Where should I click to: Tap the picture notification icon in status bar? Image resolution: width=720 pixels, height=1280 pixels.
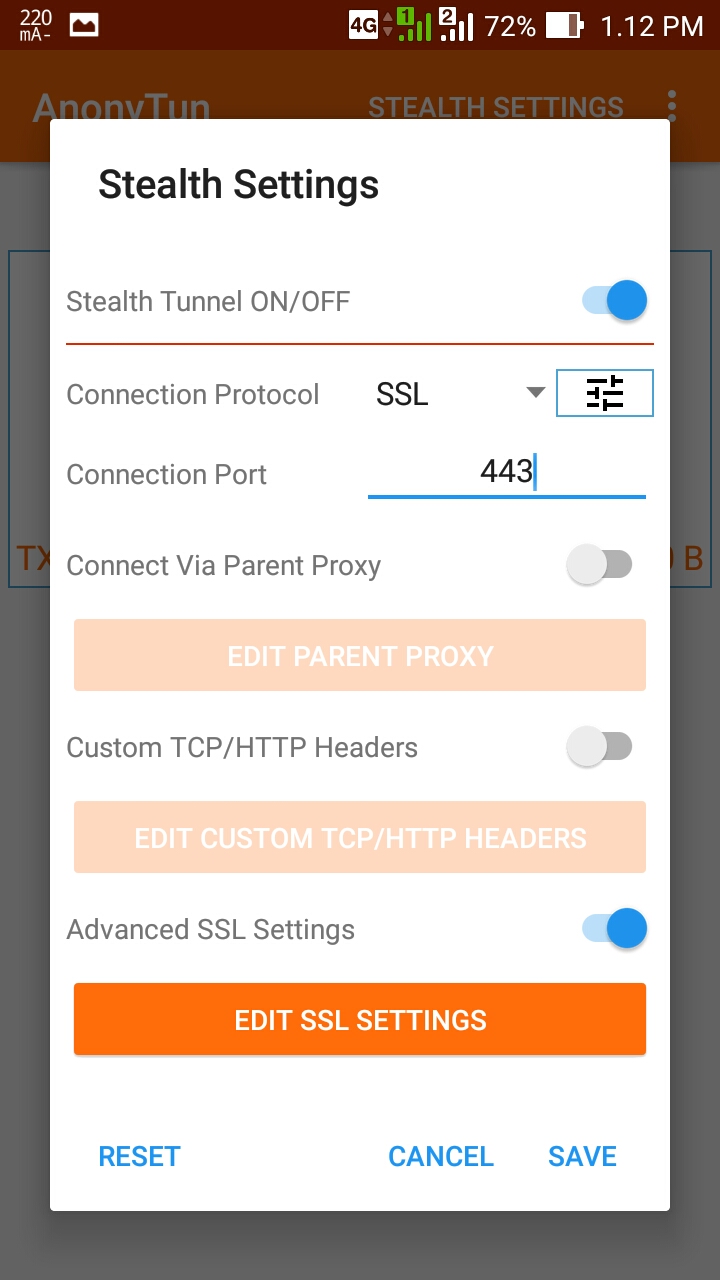click(x=85, y=26)
